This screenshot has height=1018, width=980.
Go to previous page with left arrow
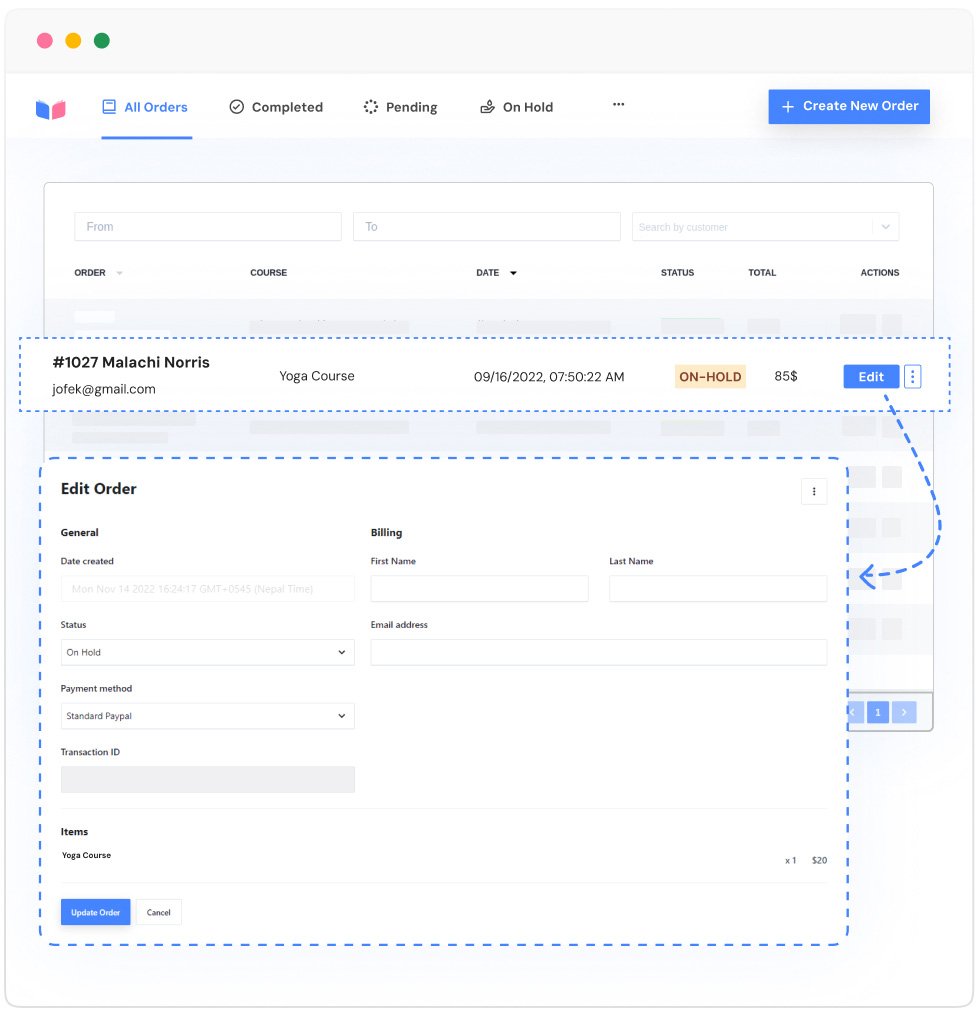pos(855,712)
